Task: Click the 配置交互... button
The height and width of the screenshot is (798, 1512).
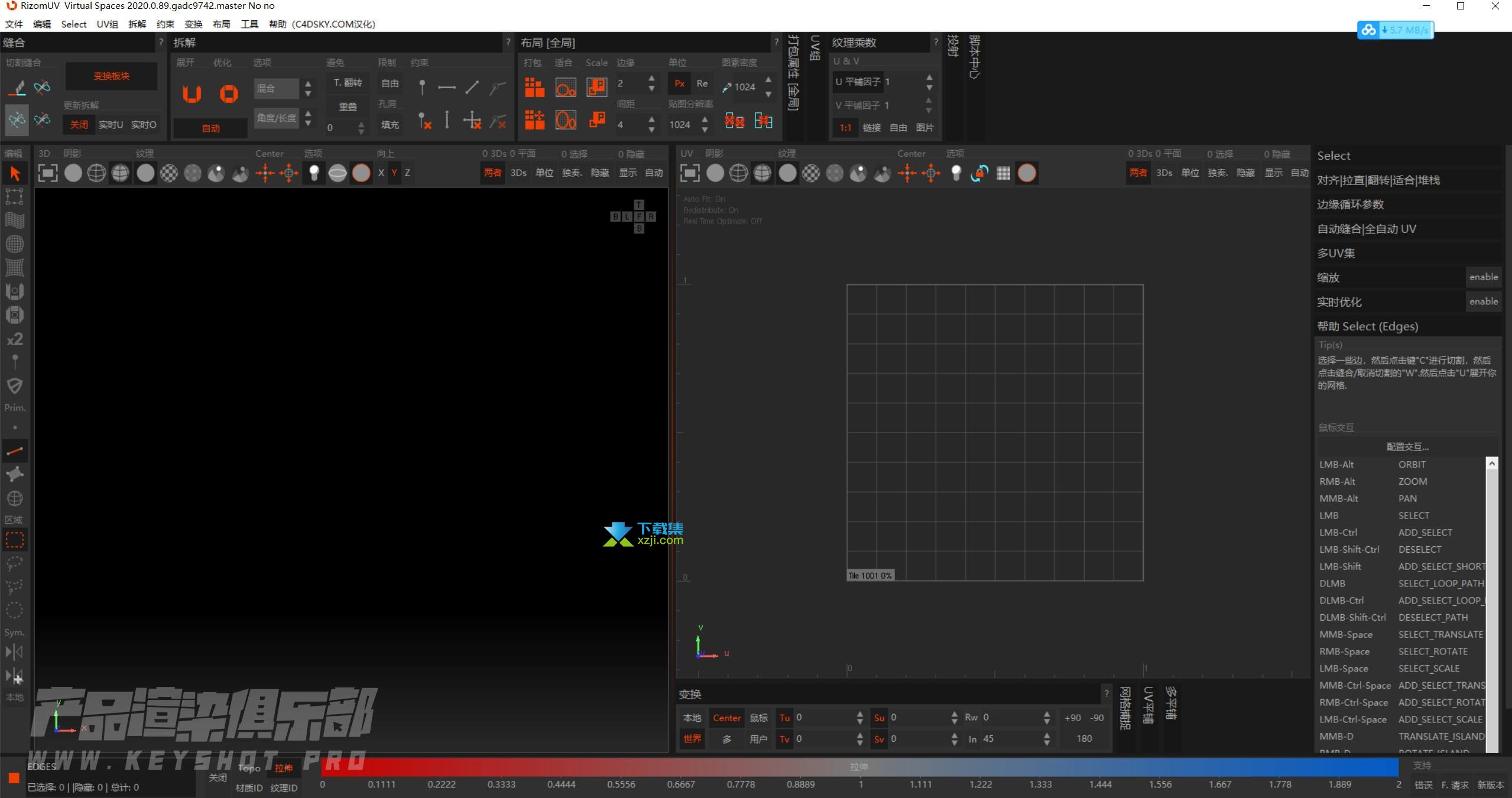Action: pyautogui.click(x=1407, y=446)
